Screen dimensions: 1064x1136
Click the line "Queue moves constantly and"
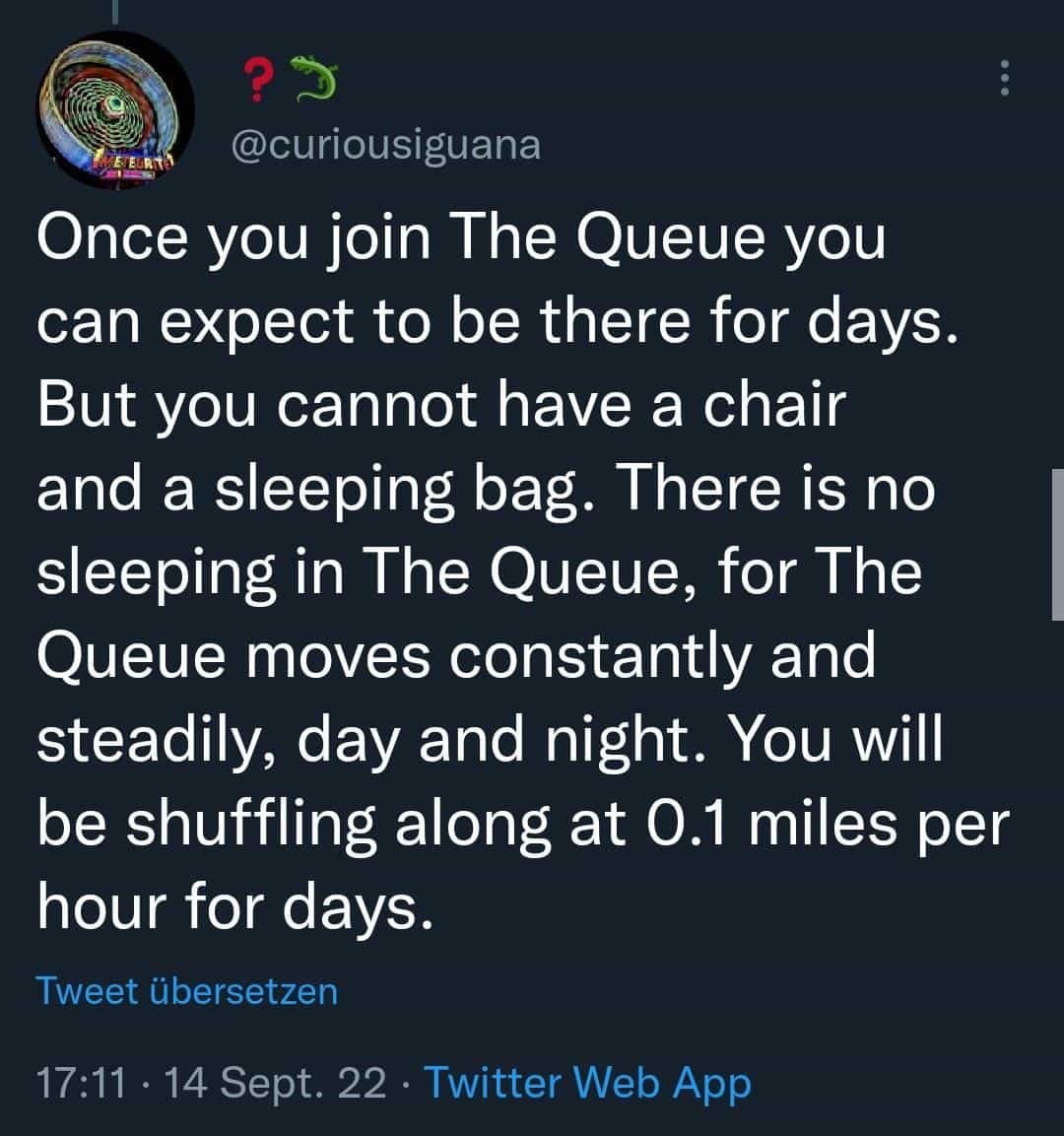point(455,654)
